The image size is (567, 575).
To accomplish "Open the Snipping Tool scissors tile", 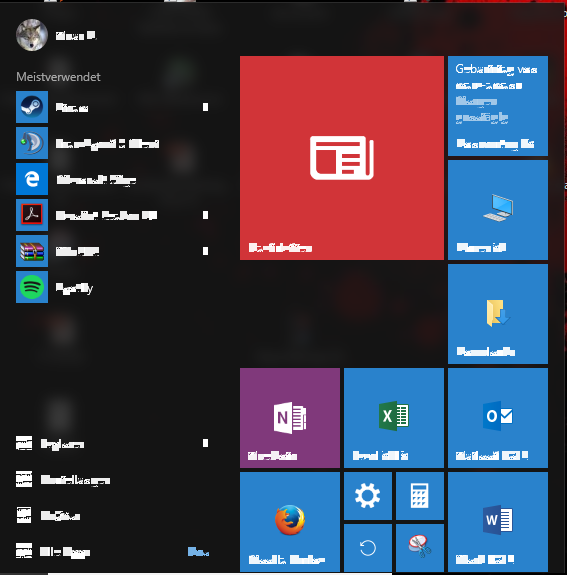I will coord(420,548).
